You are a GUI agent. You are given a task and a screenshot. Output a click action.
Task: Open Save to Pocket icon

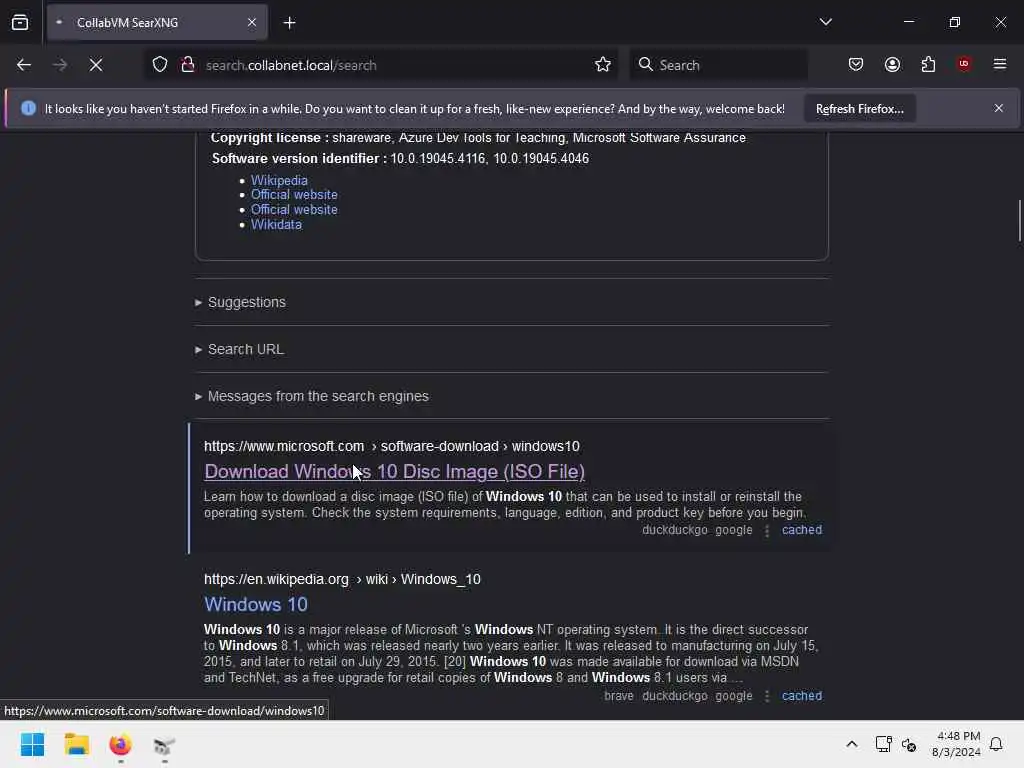[856, 65]
